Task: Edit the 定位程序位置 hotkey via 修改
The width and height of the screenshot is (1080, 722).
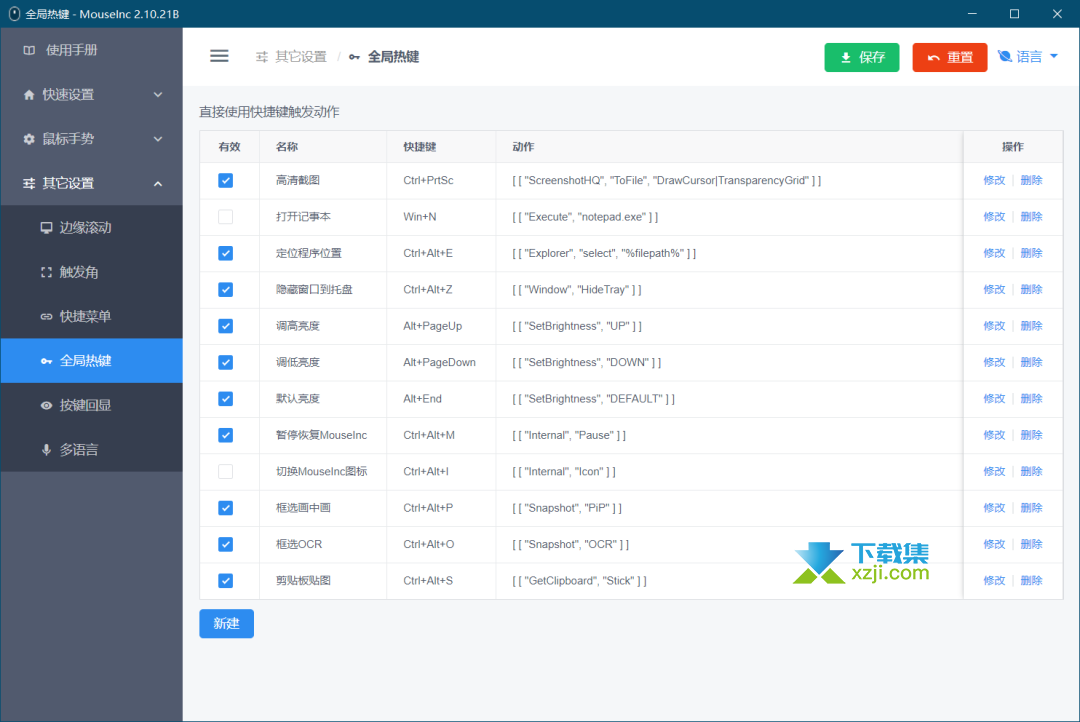Action: pyautogui.click(x=994, y=254)
